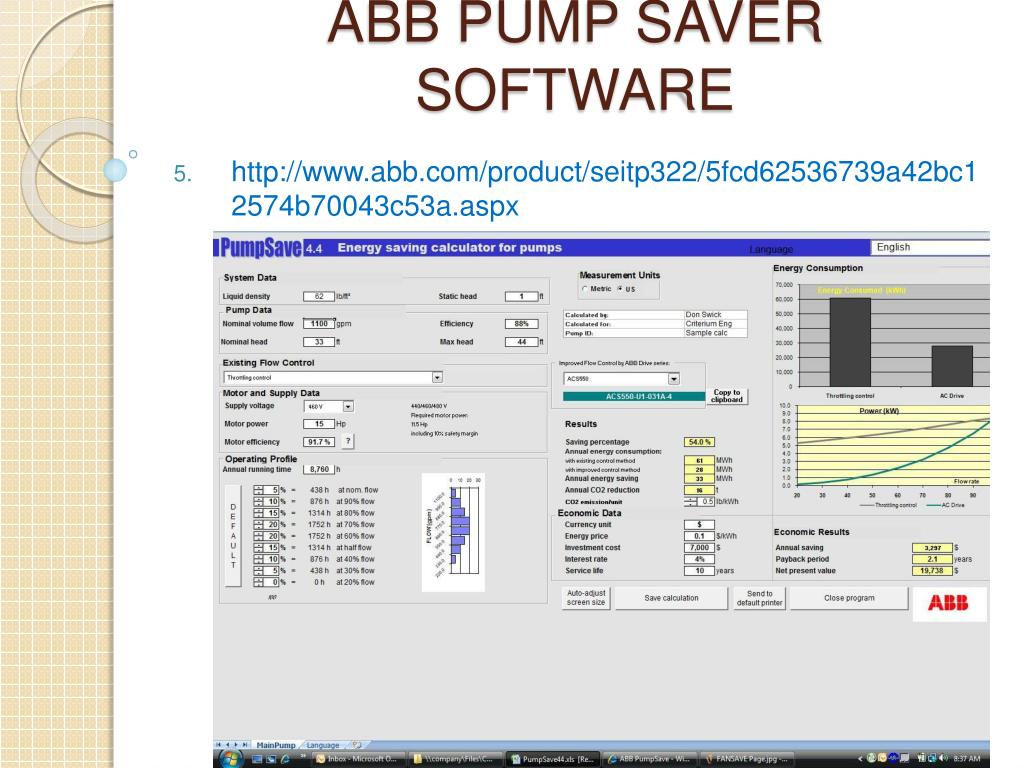Open the abb.com product URL link
This screenshot has height=768, width=1024.
[x=603, y=188]
